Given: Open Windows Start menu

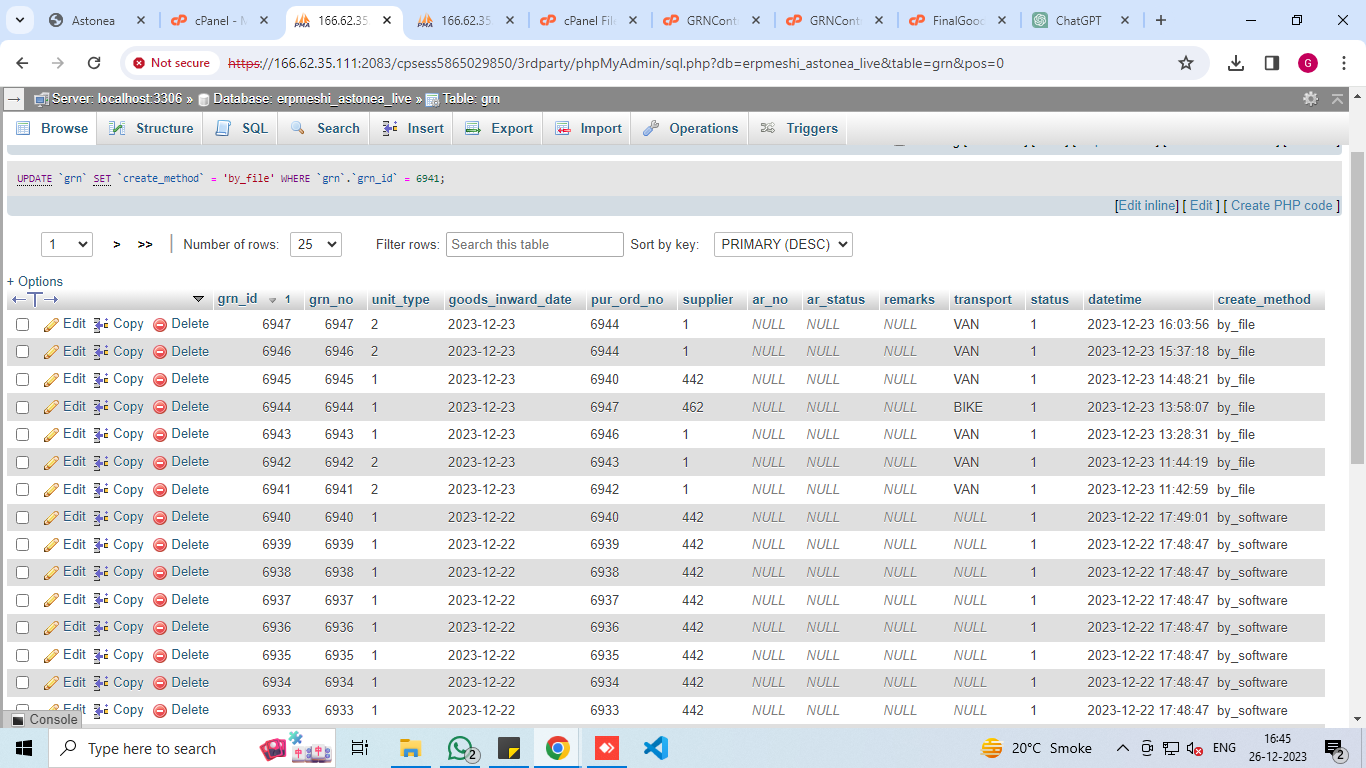Looking at the screenshot, I should pos(23,748).
